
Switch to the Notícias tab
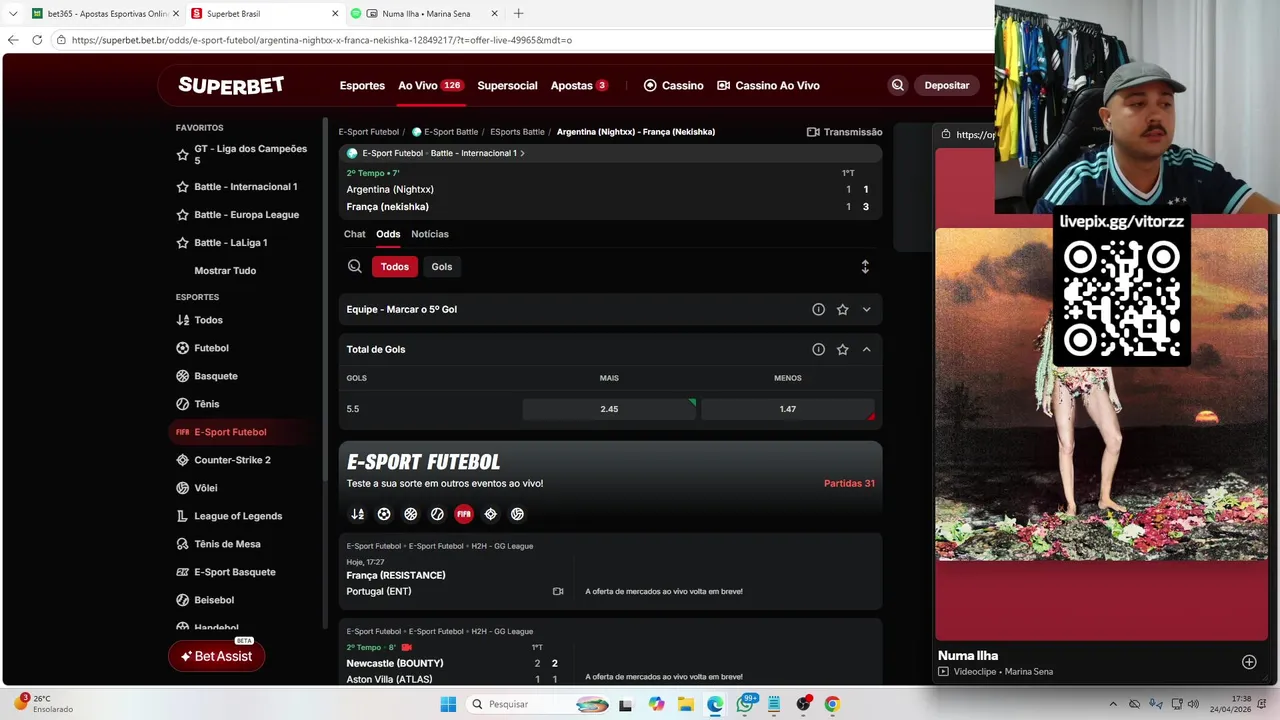point(430,234)
